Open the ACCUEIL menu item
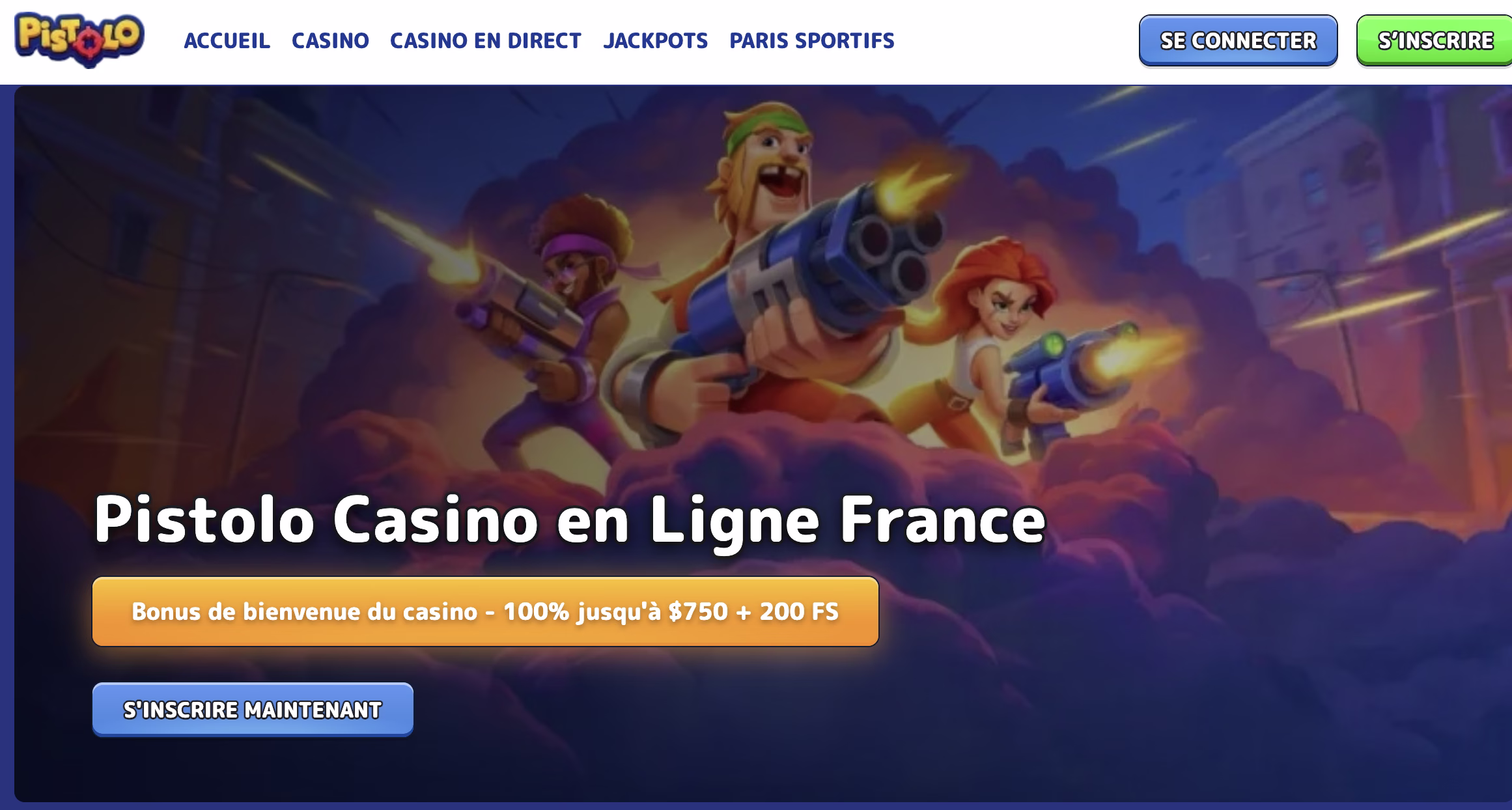1512x810 pixels. pos(227,41)
